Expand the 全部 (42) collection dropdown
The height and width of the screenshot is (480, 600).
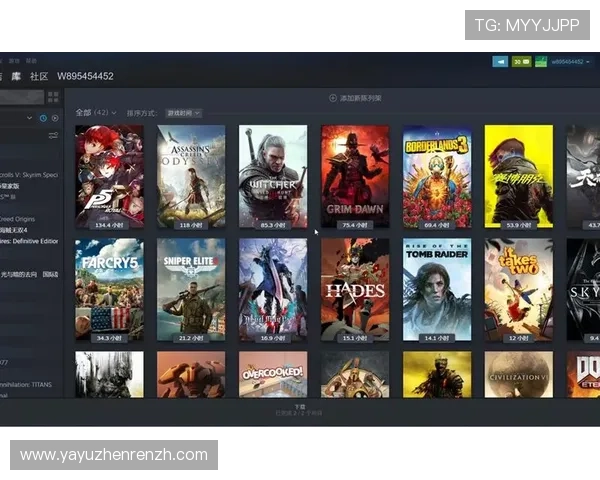[96, 113]
